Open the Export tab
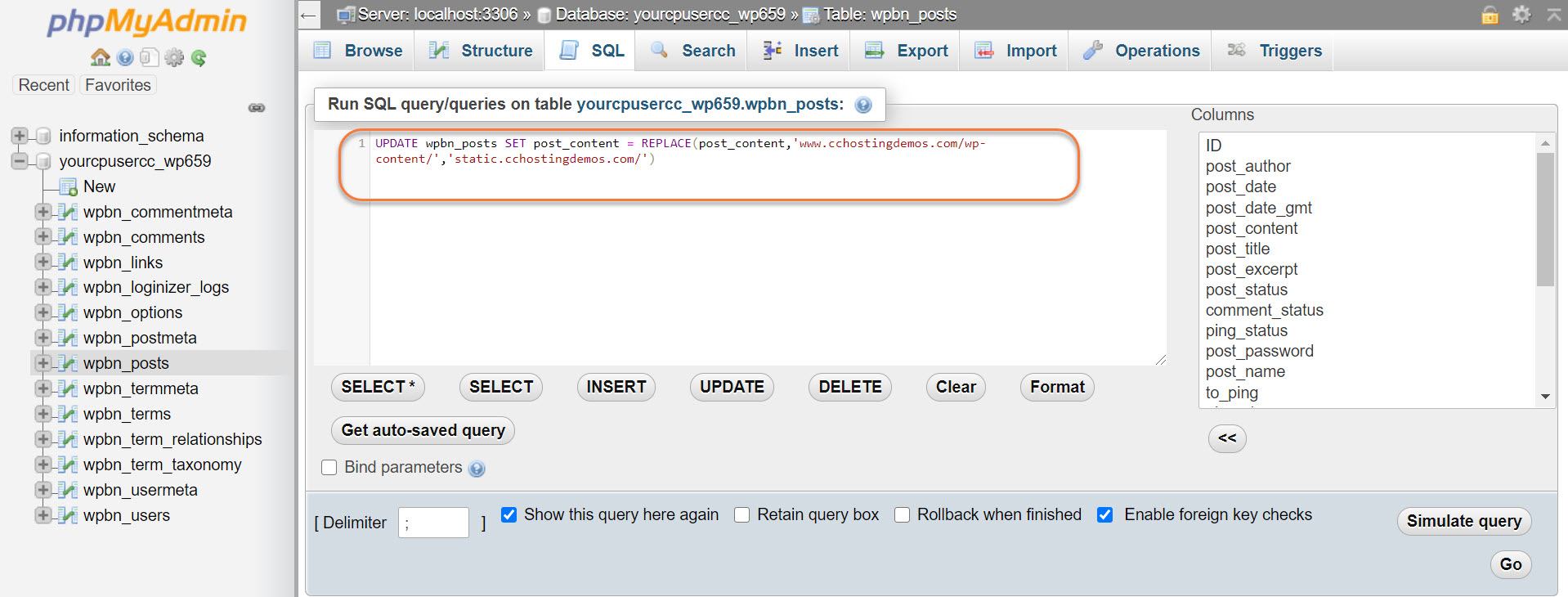Image resolution: width=1568 pixels, height=597 pixels. click(x=907, y=51)
